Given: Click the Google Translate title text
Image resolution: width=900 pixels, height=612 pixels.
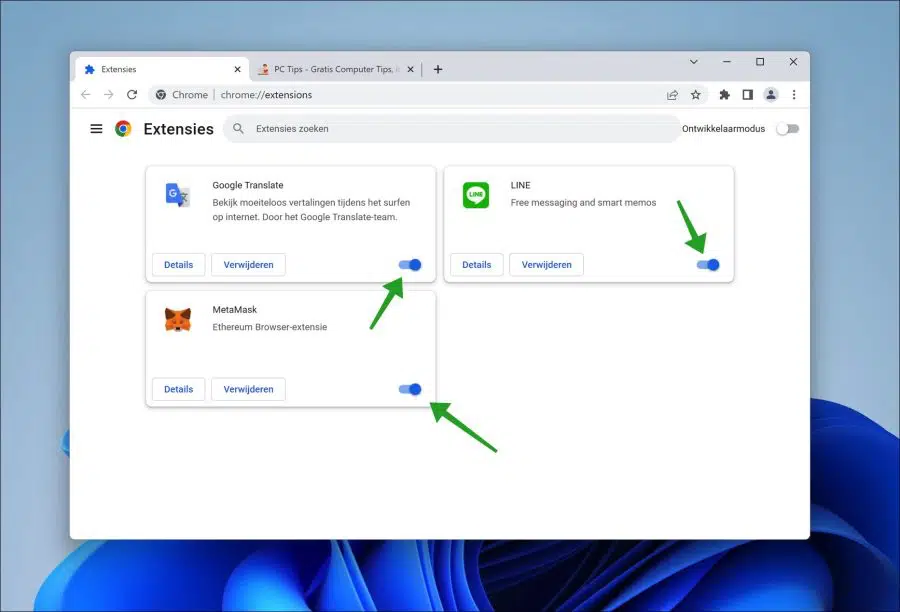Looking at the screenshot, I should click(x=248, y=185).
